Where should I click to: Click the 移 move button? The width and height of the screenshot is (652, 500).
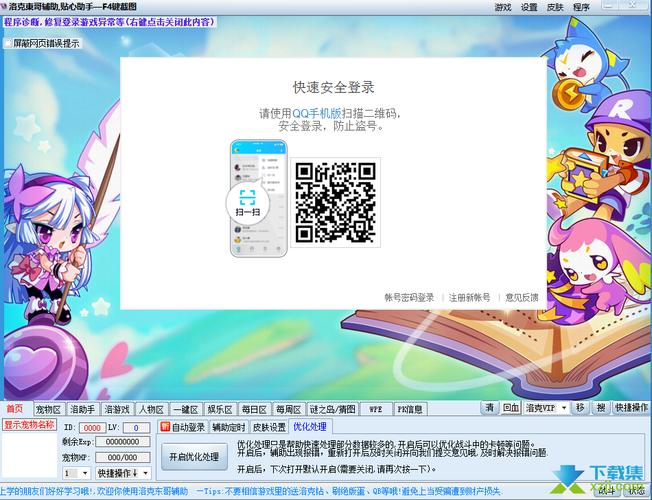[580, 408]
